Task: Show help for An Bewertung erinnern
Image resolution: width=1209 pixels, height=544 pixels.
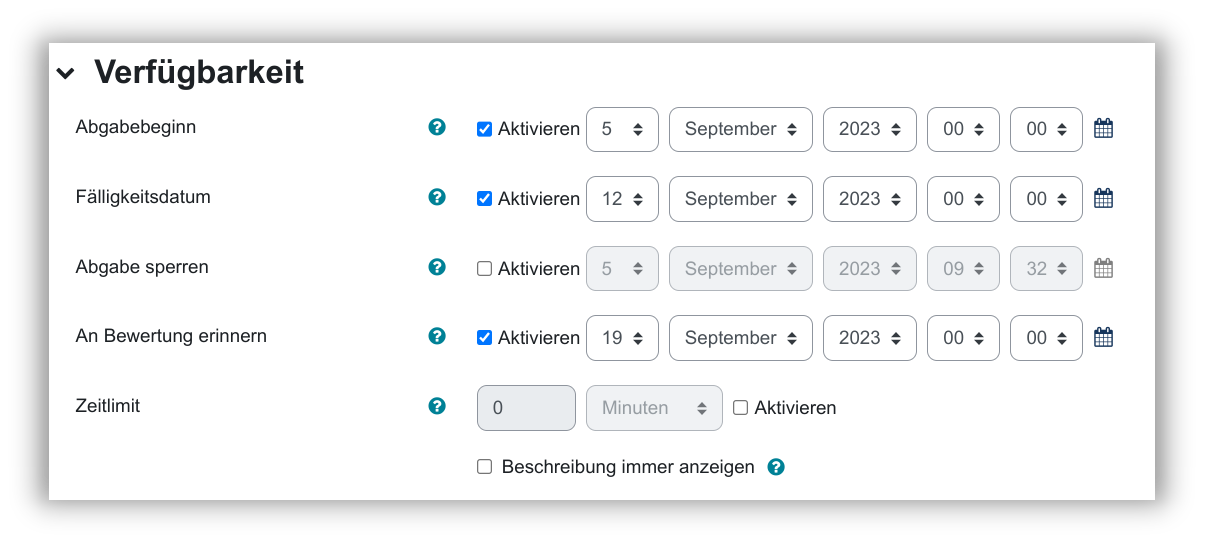Action: pos(437,336)
